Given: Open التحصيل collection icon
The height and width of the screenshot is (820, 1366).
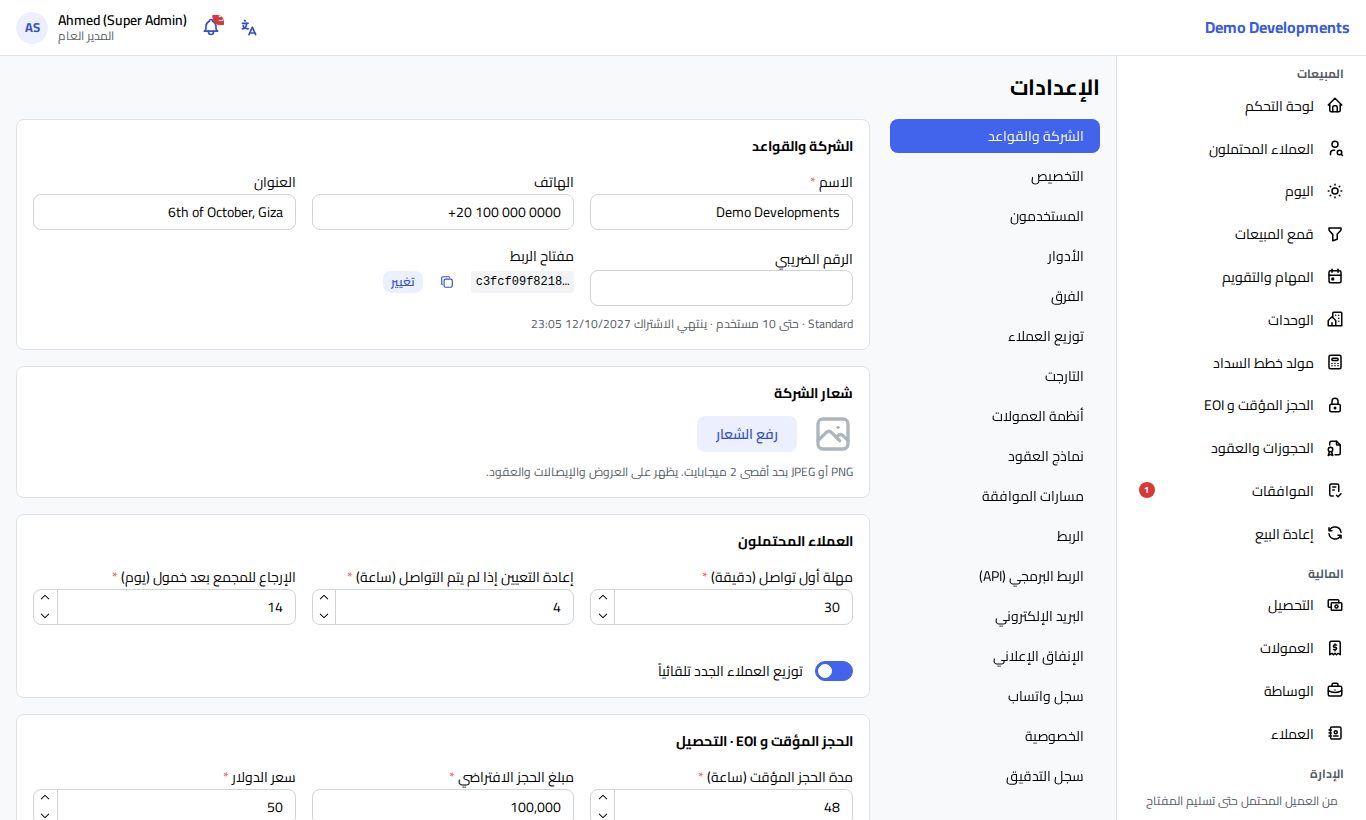Looking at the screenshot, I should coord(1334,606).
